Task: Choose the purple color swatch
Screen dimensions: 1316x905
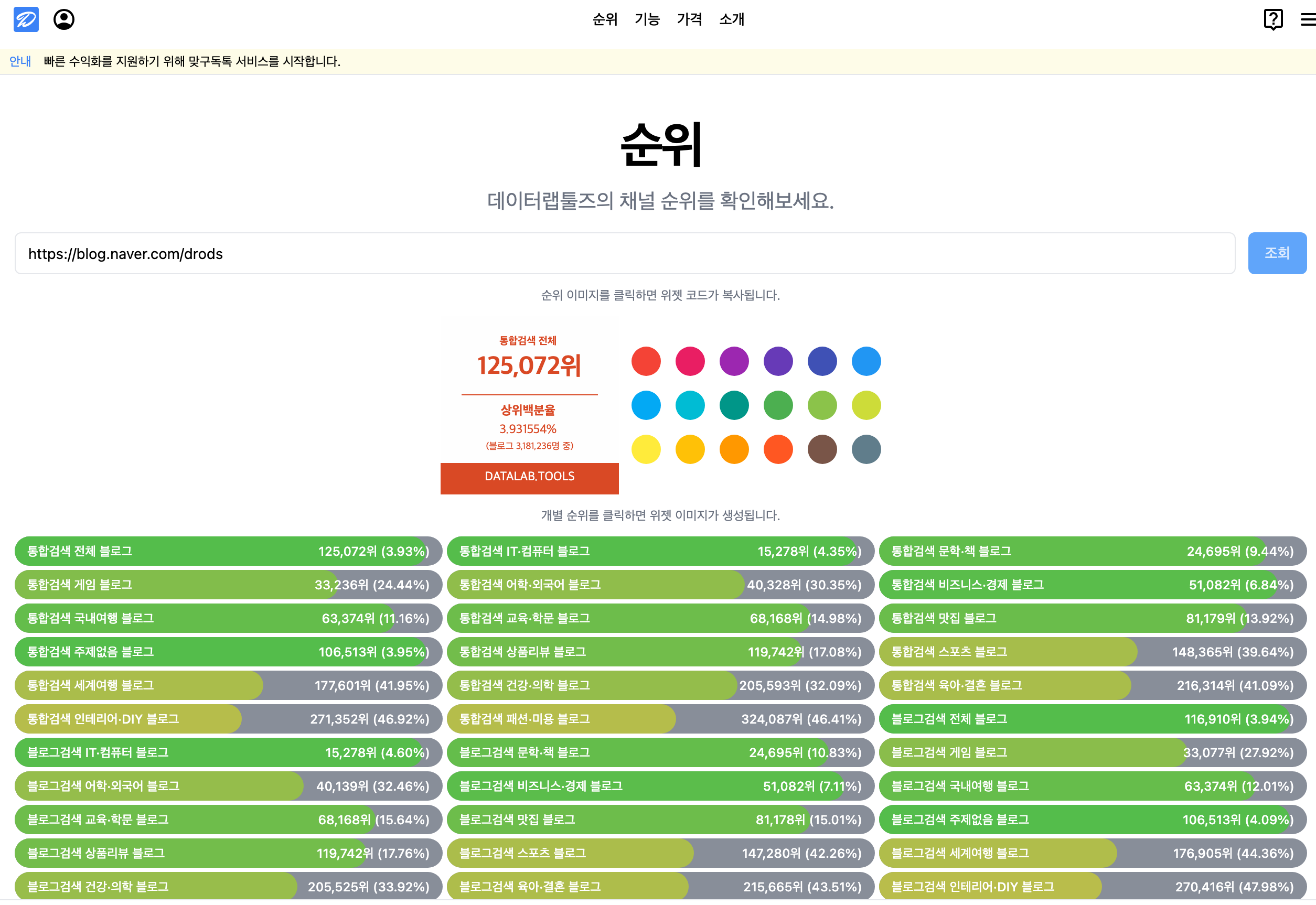Action: (734, 361)
